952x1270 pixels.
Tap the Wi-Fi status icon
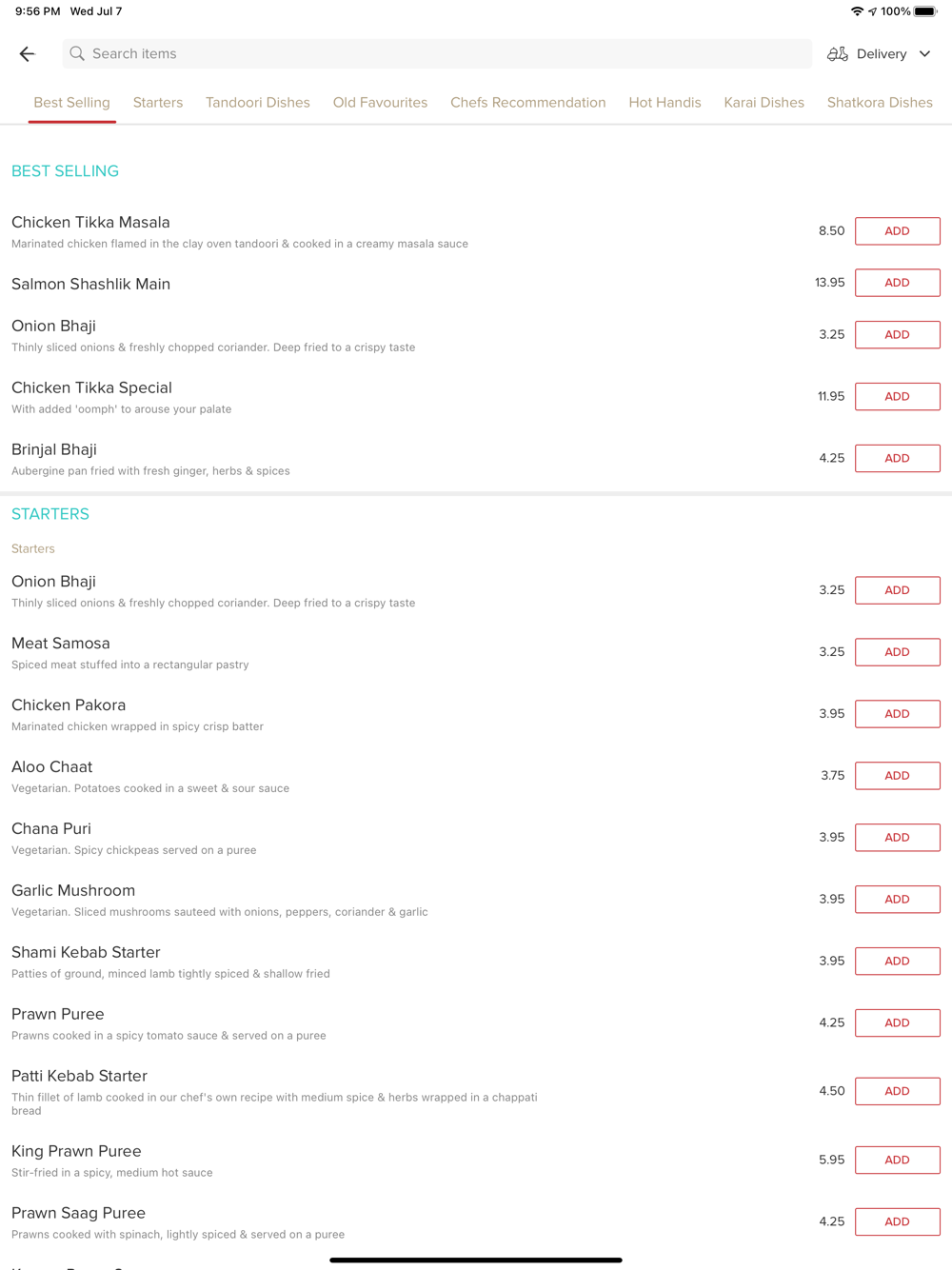(857, 11)
